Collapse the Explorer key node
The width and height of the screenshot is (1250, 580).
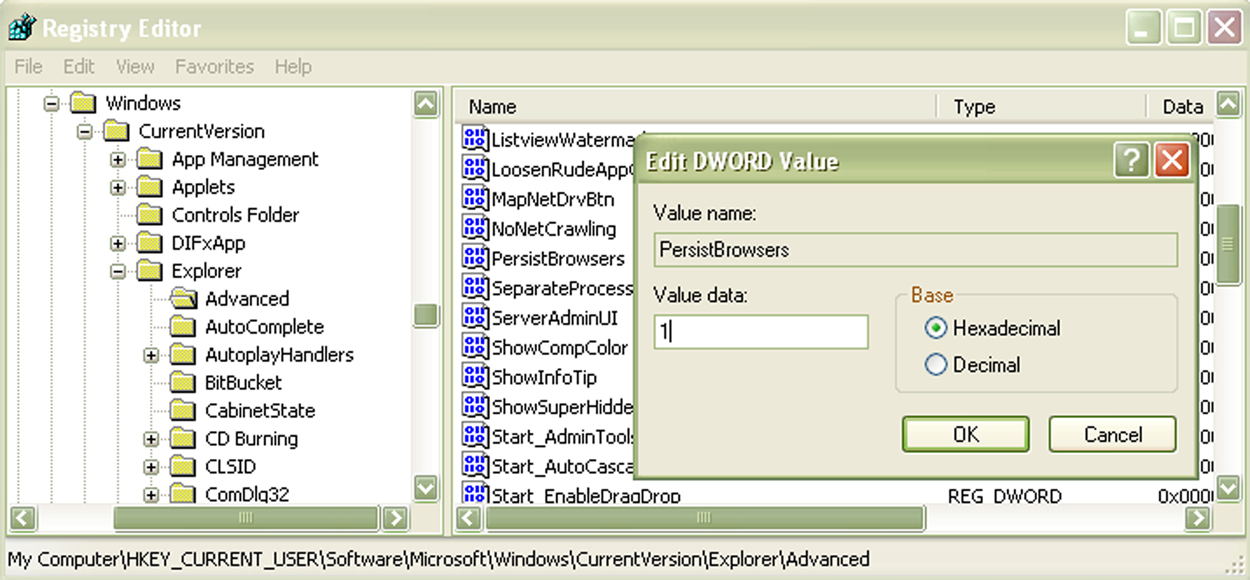pos(118,271)
